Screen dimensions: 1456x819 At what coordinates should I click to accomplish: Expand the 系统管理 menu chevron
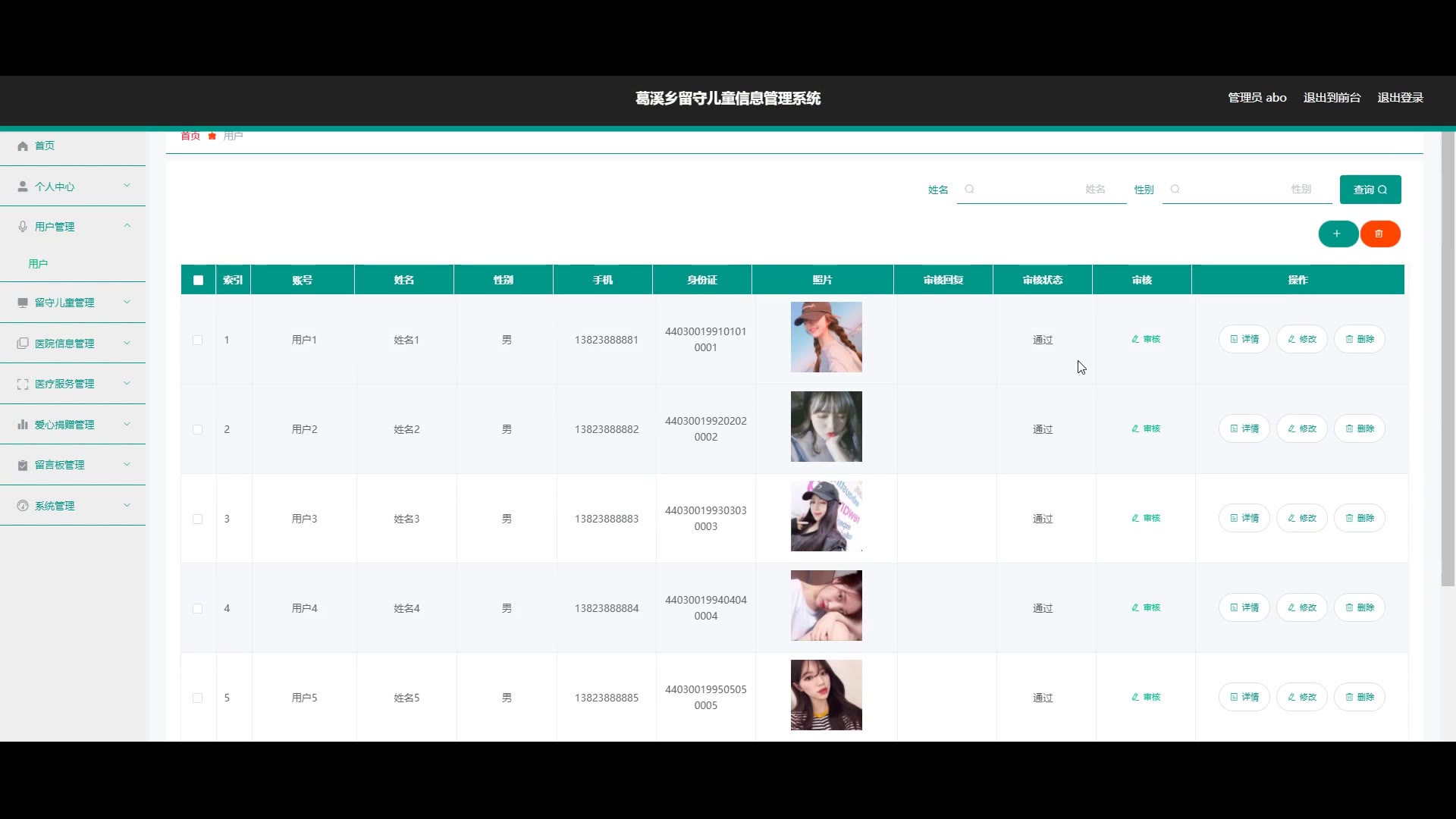point(127,505)
